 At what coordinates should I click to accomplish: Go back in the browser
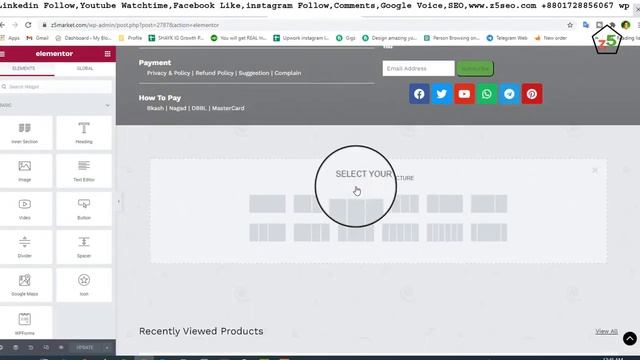[x=2, y=25]
